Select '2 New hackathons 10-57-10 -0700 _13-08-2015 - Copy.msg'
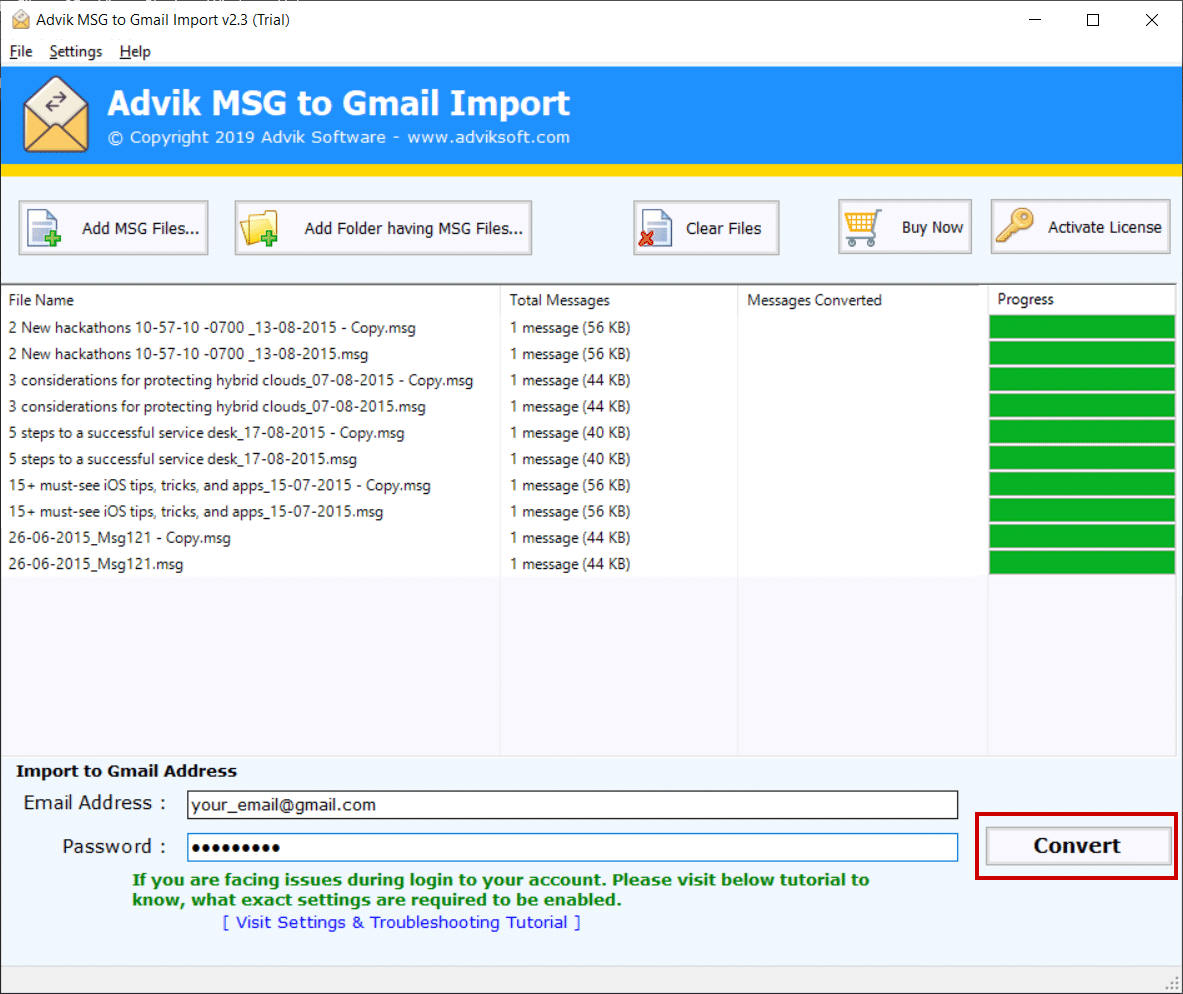This screenshot has width=1183, height=994. tap(212, 328)
